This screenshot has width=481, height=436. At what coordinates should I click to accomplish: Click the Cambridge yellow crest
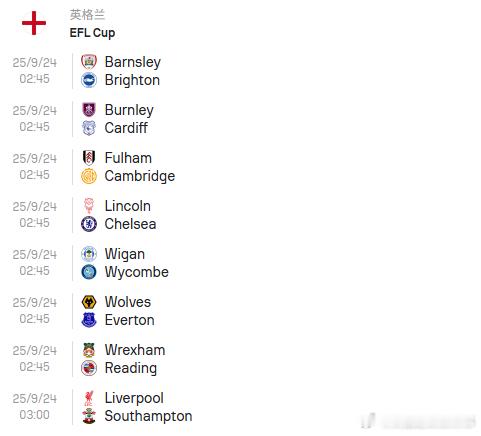click(89, 176)
